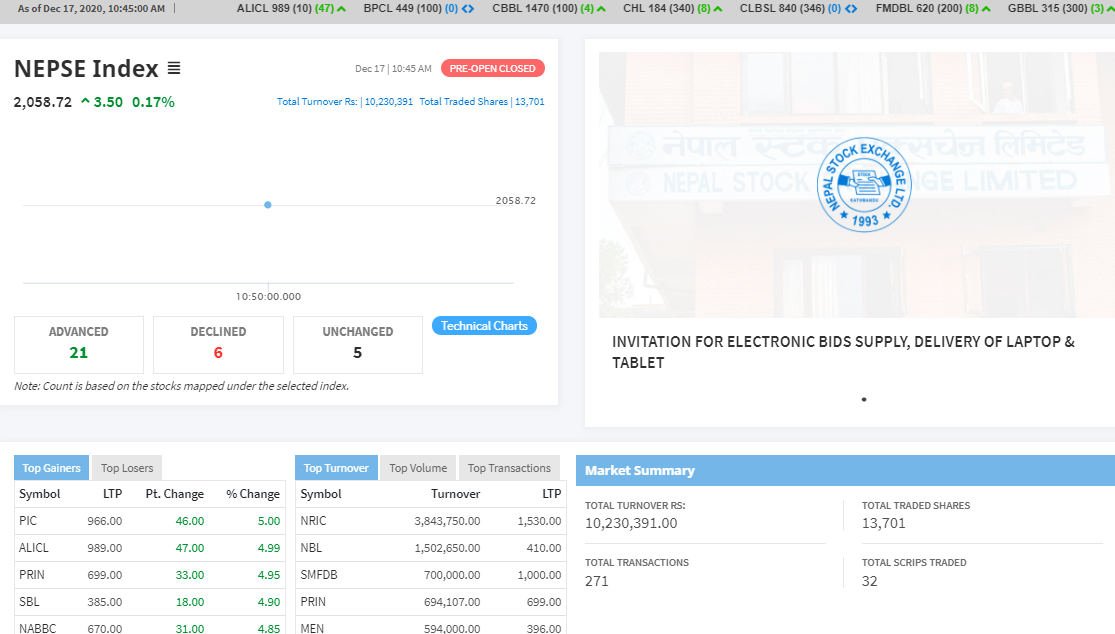Click the CBBL ticker up arrow
The width and height of the screenshot is (1115, 634).
(601, 9)
